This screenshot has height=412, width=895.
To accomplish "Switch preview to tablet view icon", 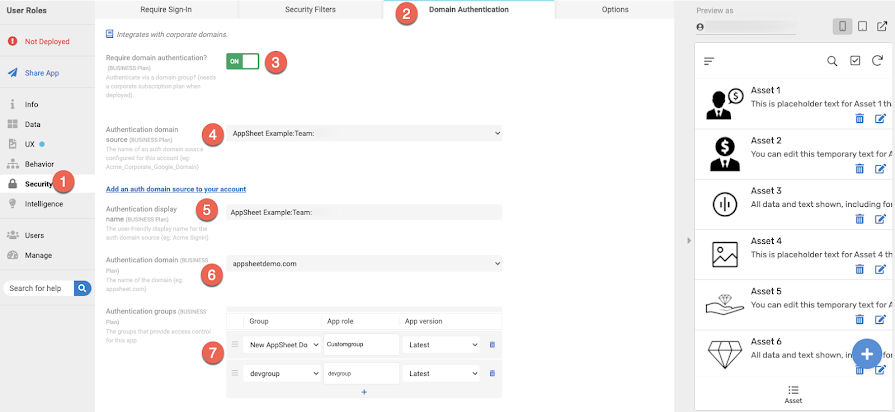I will point(863,26).
